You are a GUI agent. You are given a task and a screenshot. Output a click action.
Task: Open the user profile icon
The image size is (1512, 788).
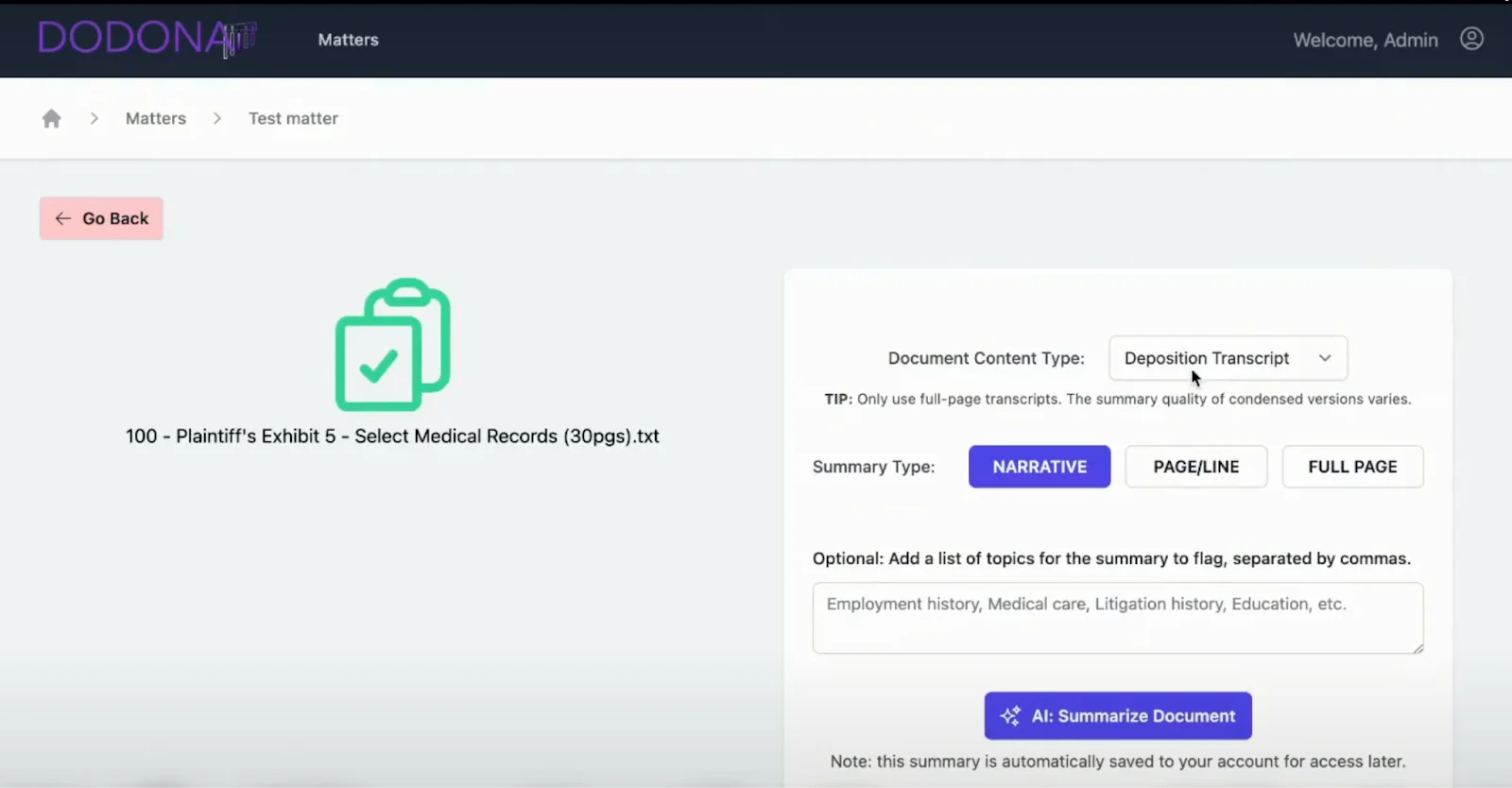pos(1471,39)
